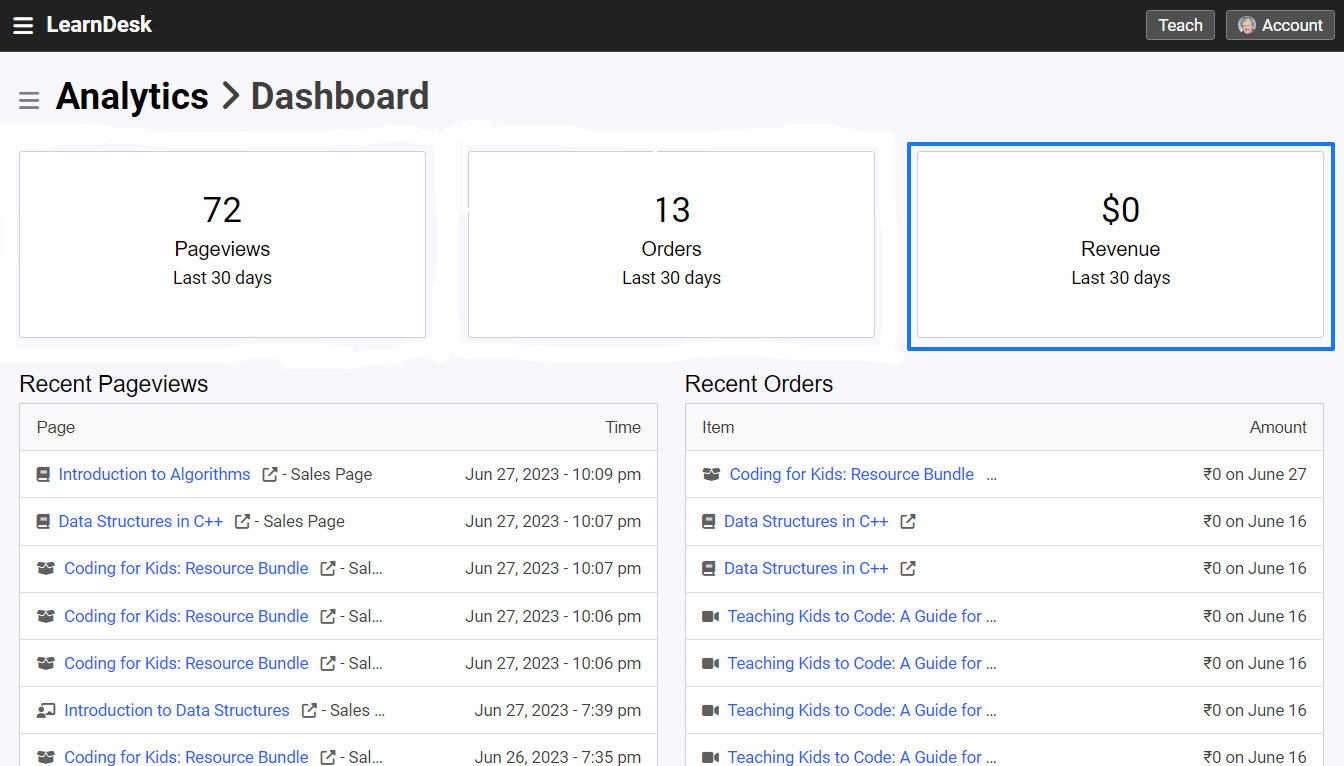The width and height of the screenshot is (1344, 766).
Task: Click the book icon beside Data Structures in C++ pageview
Action: point(43,521)
